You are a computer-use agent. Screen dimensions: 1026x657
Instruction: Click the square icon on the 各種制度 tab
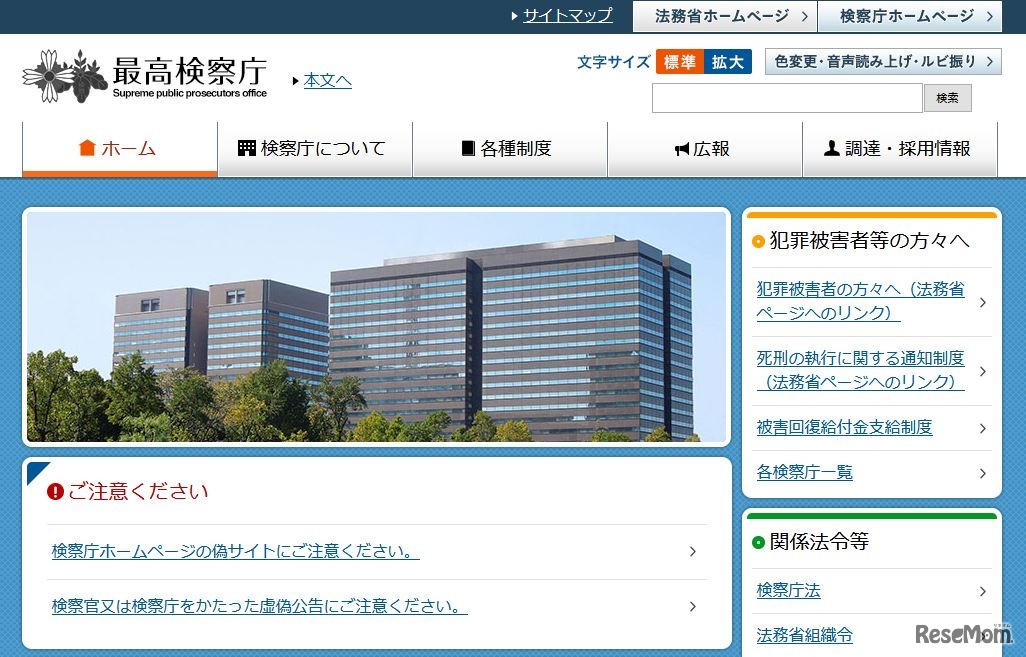coord(466,148)
